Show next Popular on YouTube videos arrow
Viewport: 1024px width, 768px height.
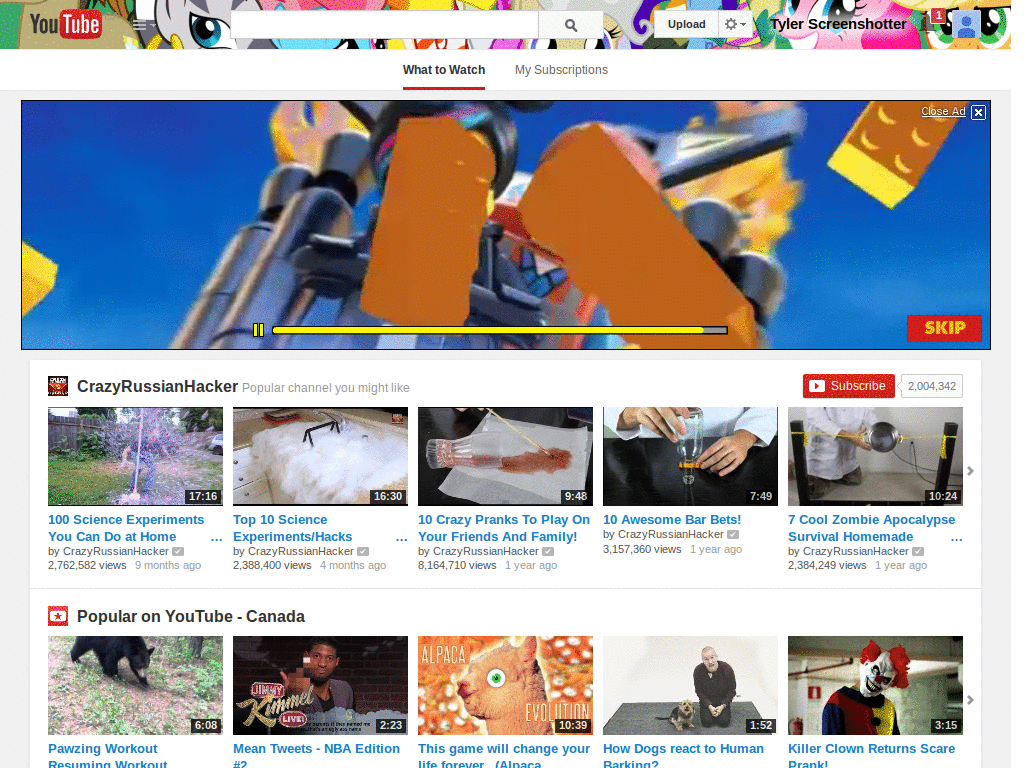click(970, 699)
